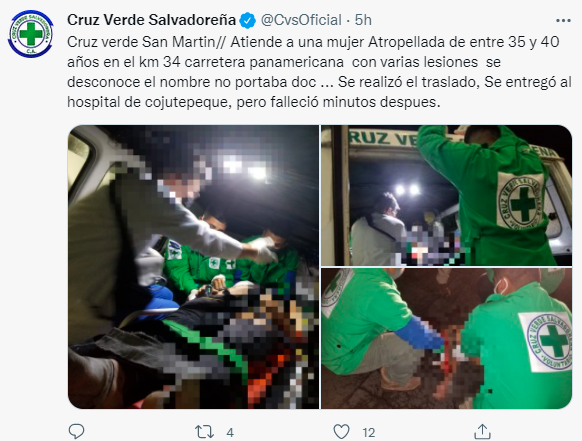Click the blue verified badge

pos(248,20)
